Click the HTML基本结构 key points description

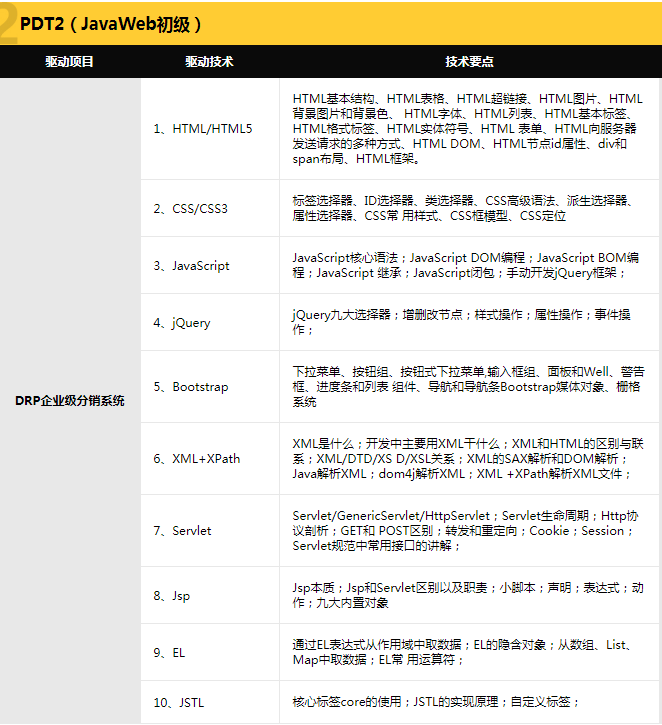pos(467,128)
